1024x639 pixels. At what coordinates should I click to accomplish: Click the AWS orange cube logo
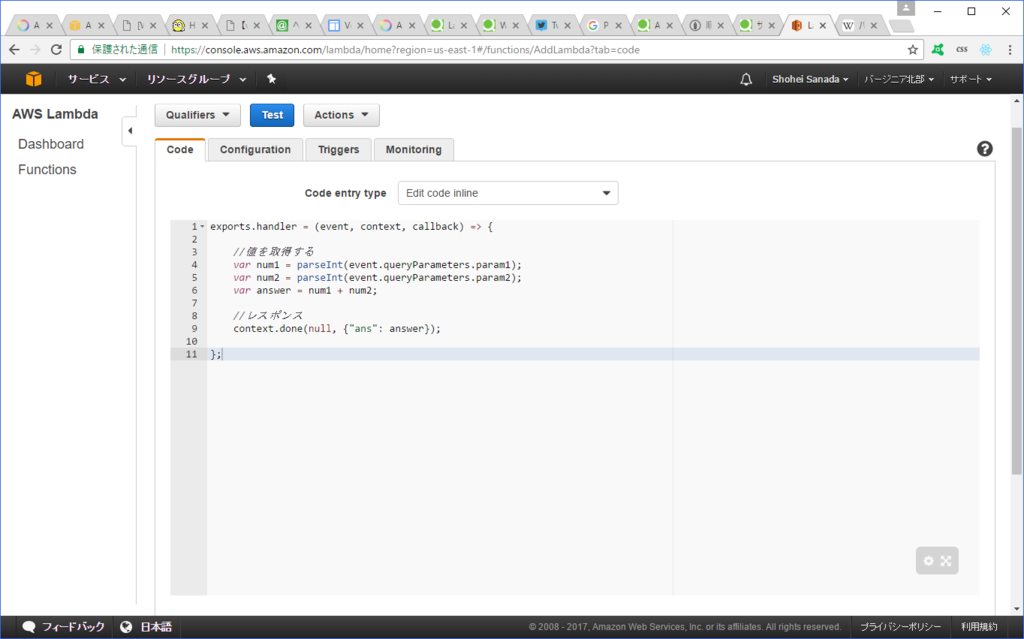pos(33,79)
